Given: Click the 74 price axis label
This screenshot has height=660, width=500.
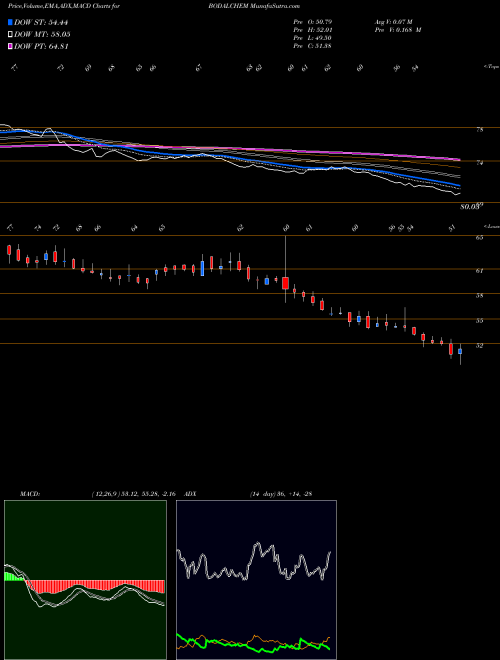Looking at the screenshot, I should click(479, 162).
